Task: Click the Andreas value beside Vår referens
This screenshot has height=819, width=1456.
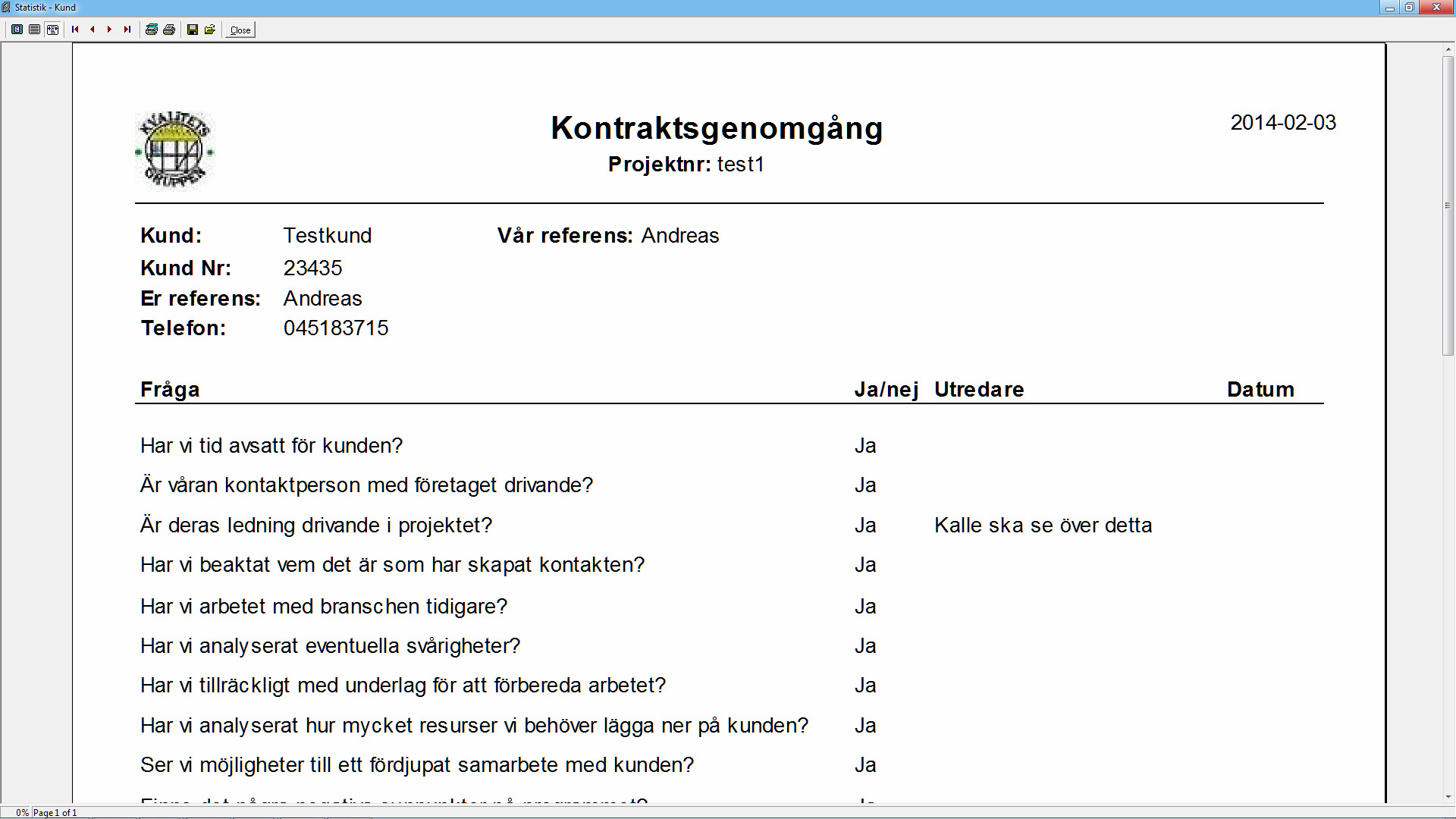Action: click(680, 235)
